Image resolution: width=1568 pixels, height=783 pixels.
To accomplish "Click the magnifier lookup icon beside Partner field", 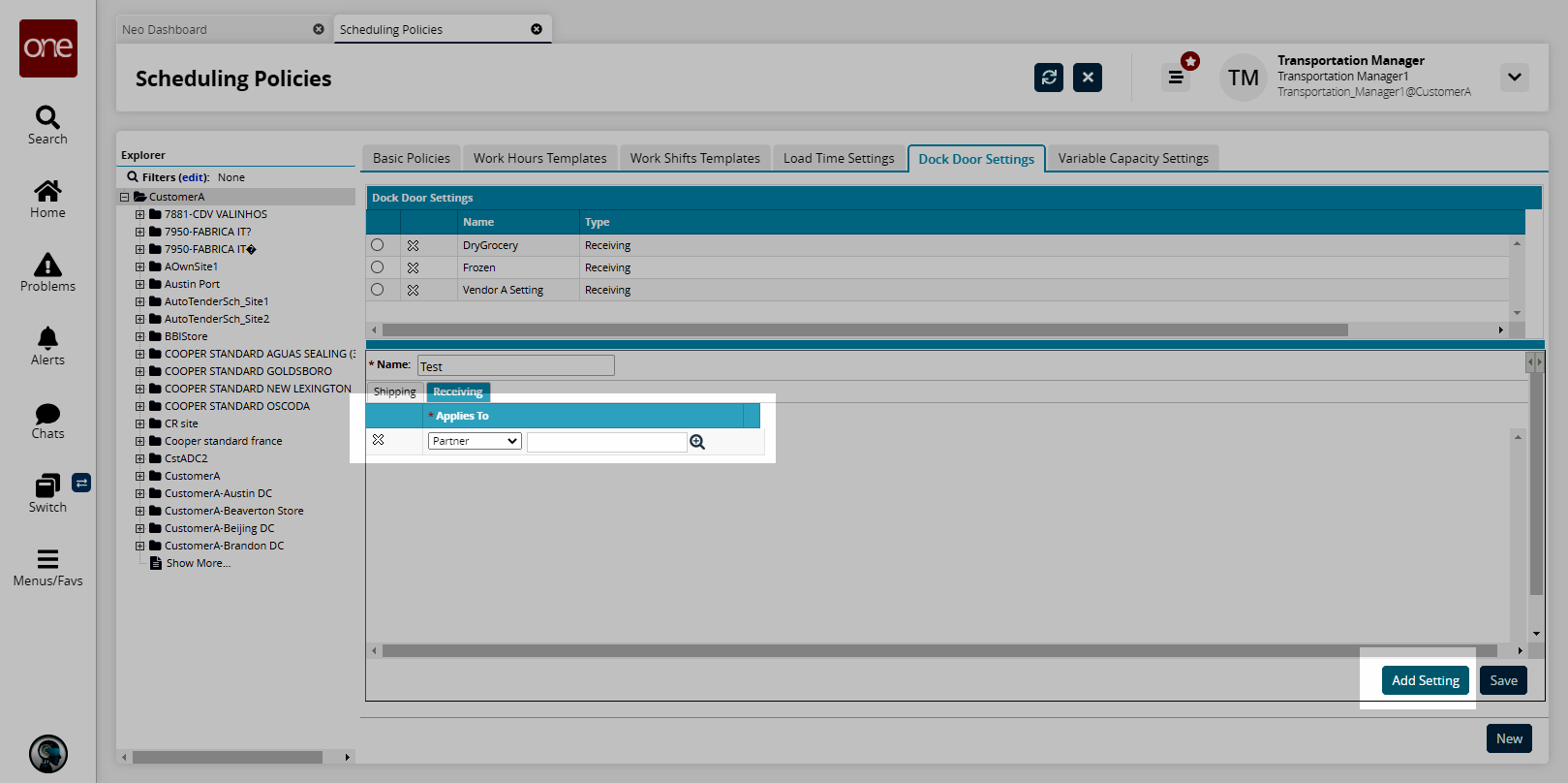I will (697, 442).
